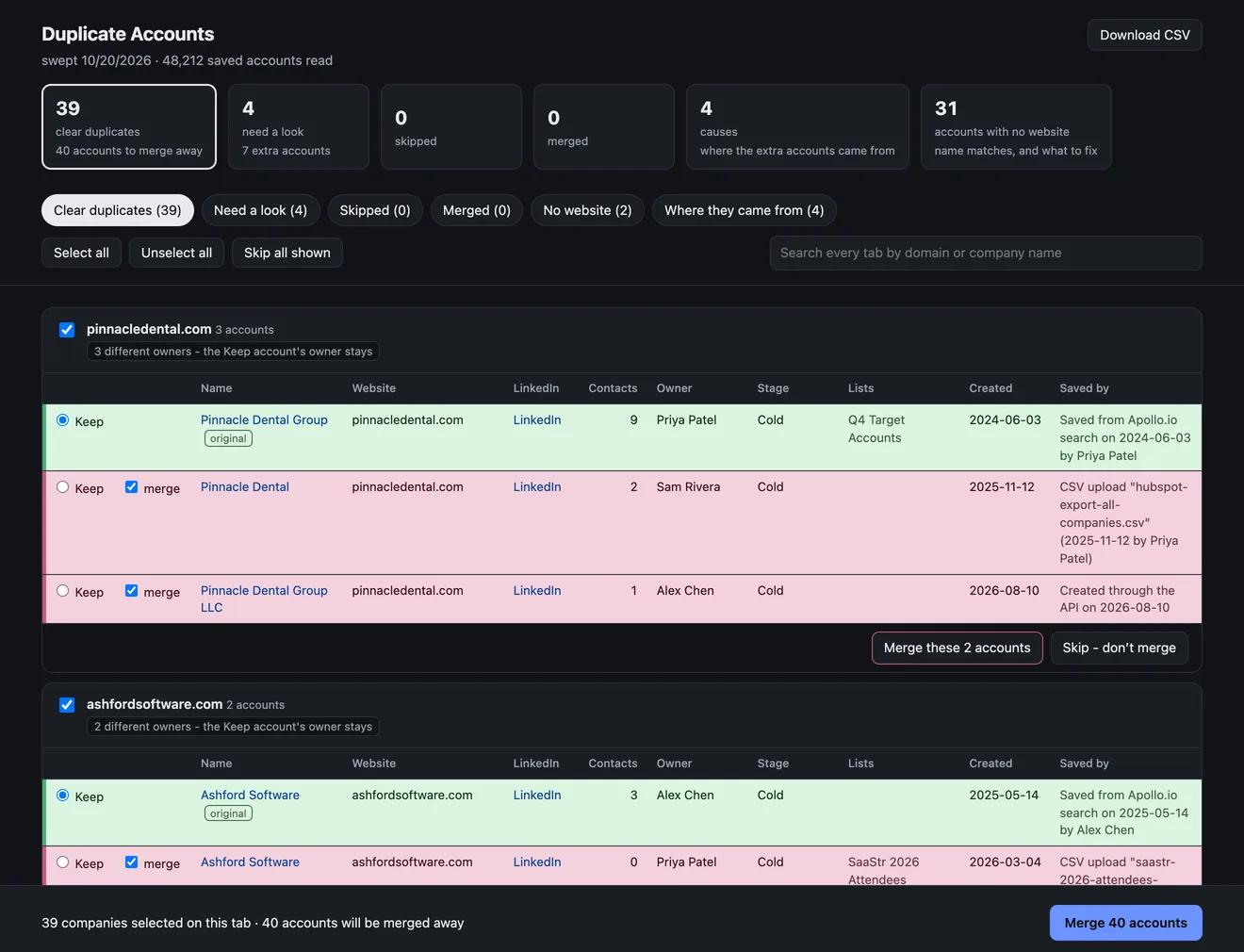Open the 4 need a look card

(x=299, y=127)
